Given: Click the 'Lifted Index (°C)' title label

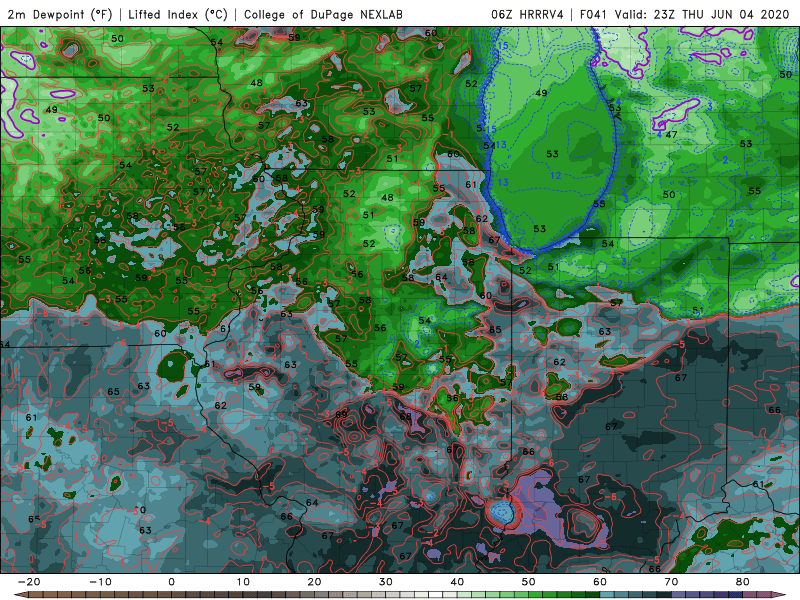Looking at the screenshot, I should (178, 14).
